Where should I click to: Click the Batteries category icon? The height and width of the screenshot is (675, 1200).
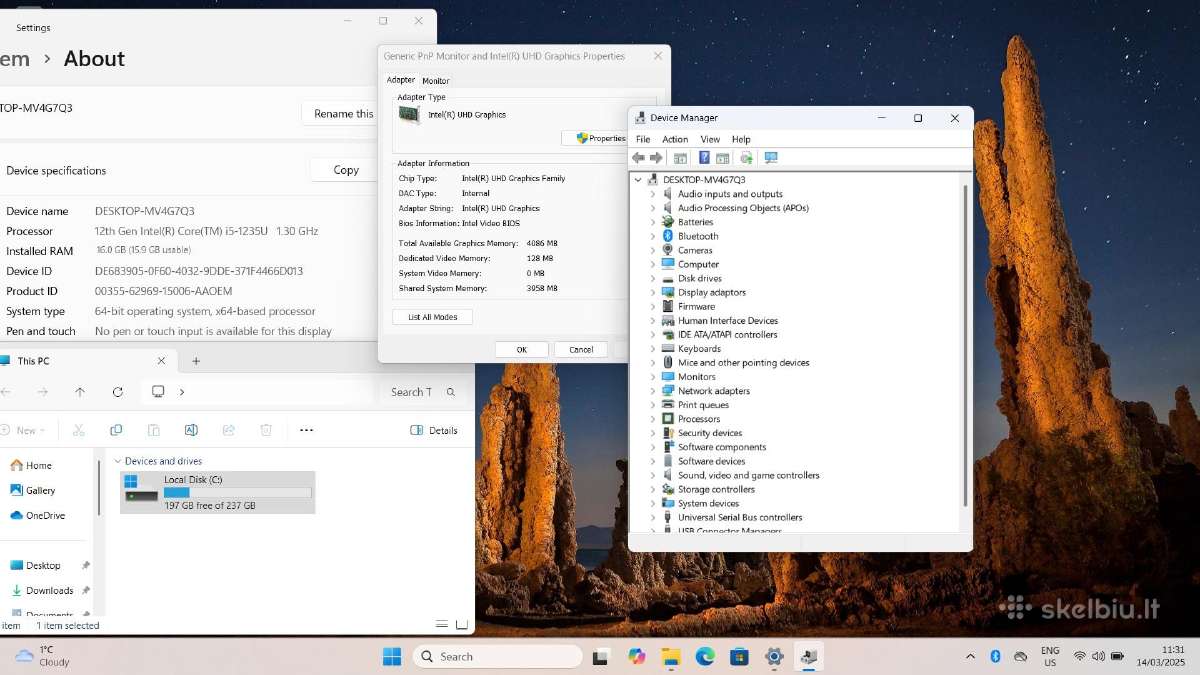(x=668, y=222)
